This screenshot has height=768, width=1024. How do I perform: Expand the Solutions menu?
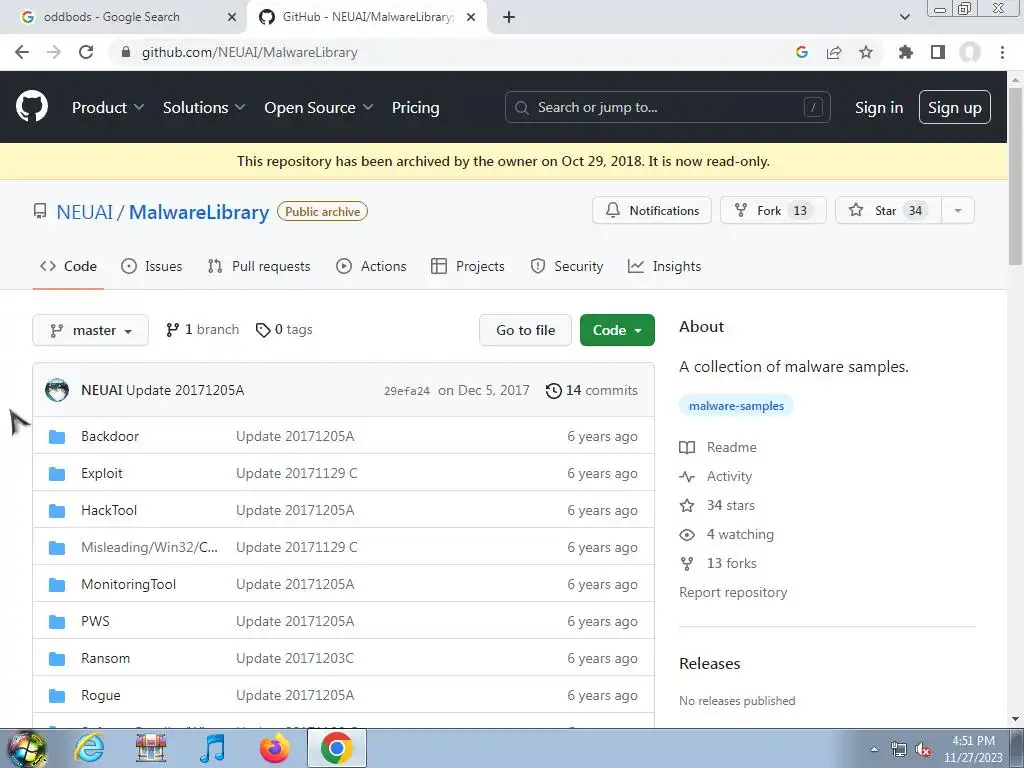[x=204, y=108]
